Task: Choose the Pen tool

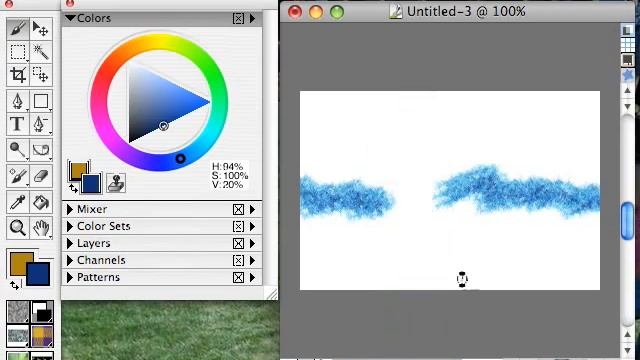Action: click(x=18, y=101)
